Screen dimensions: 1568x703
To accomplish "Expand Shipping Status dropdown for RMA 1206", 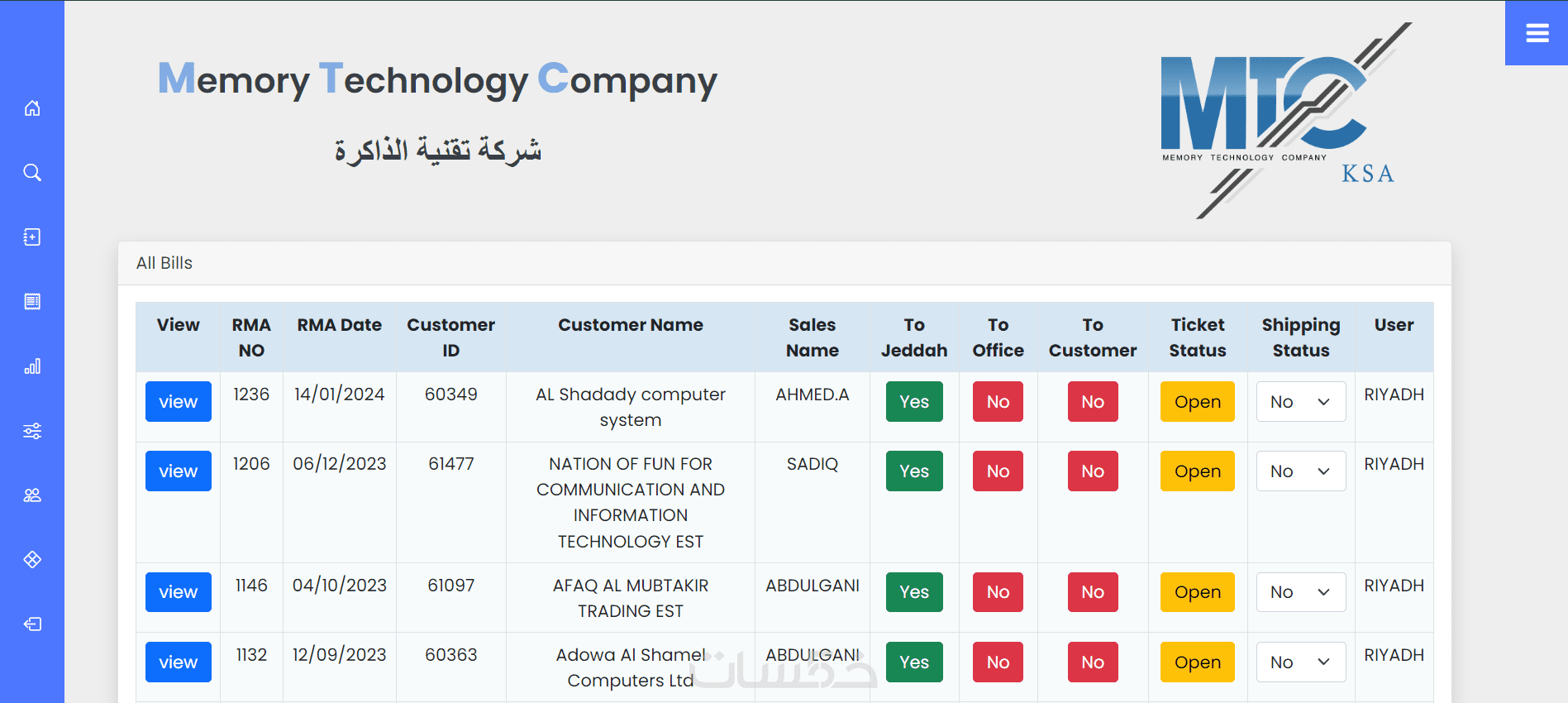I will (1300, 471).
